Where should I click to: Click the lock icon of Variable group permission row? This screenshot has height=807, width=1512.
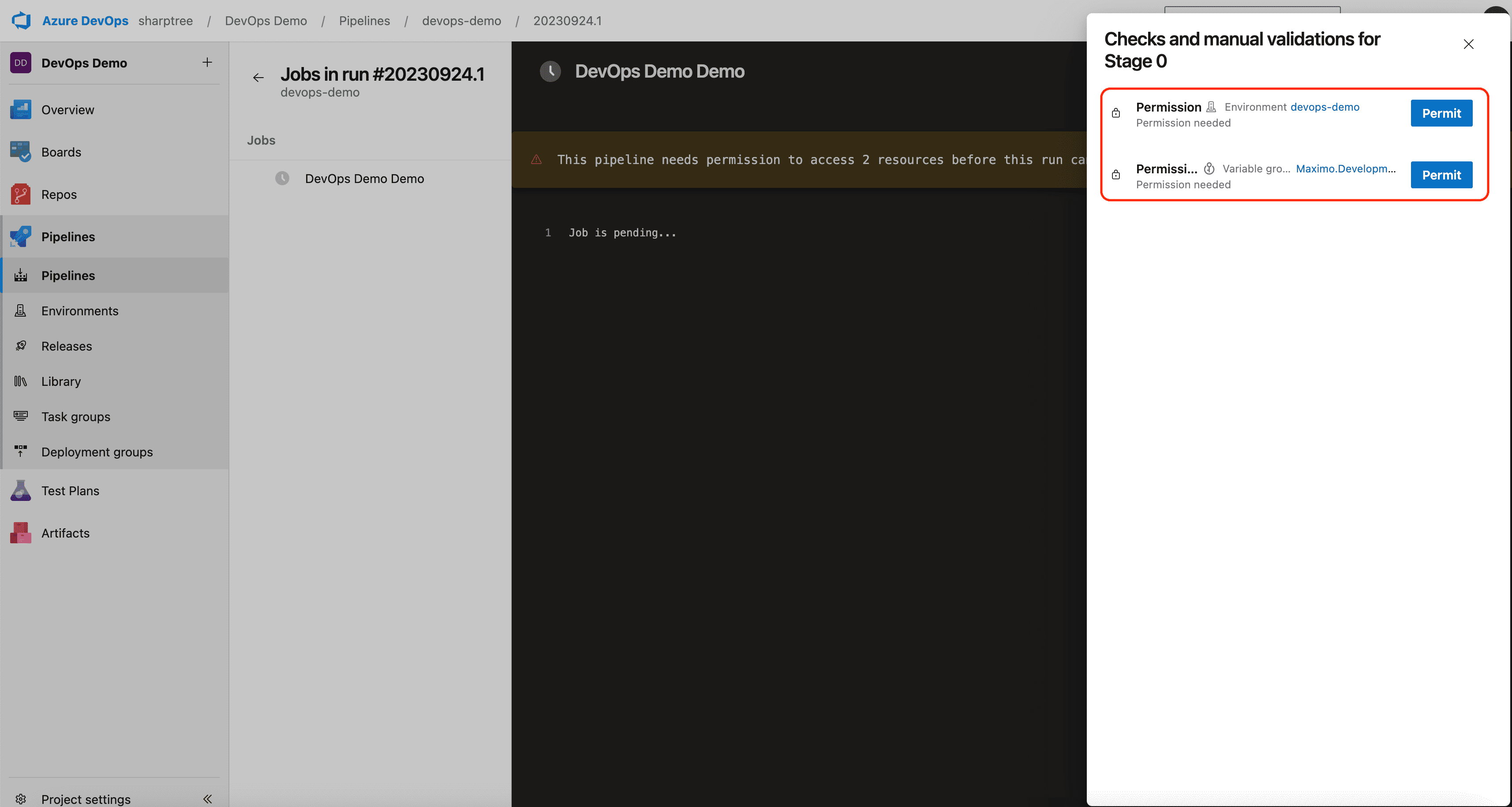[1116, 175]
